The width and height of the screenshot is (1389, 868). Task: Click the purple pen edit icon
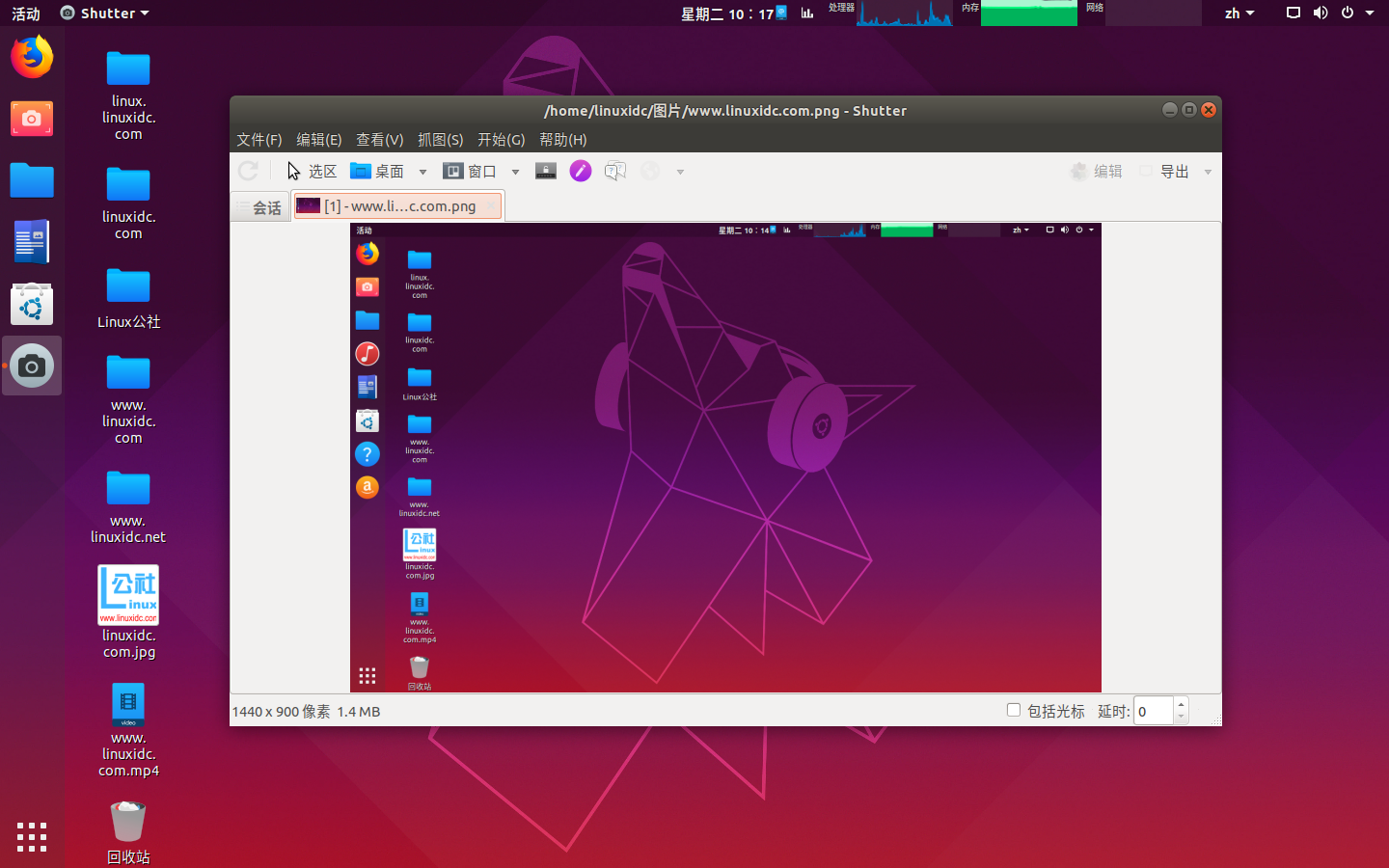[580, 171]
